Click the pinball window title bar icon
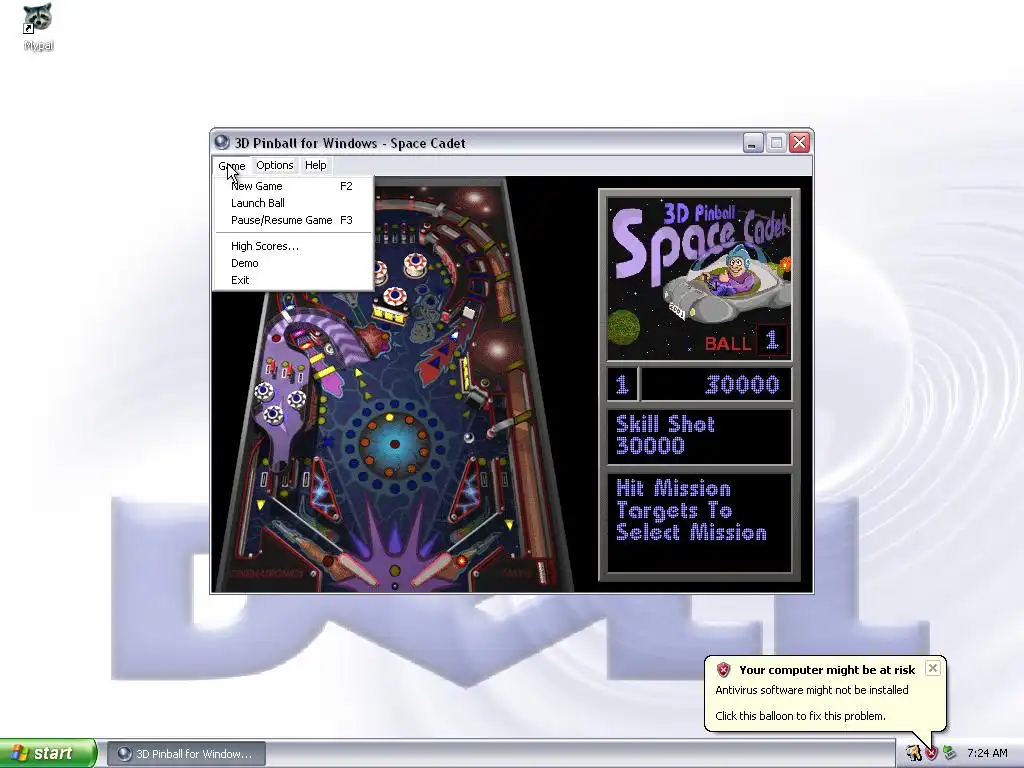The height and width of the screenshot is (768, 1024). click(x=222, y=142)
